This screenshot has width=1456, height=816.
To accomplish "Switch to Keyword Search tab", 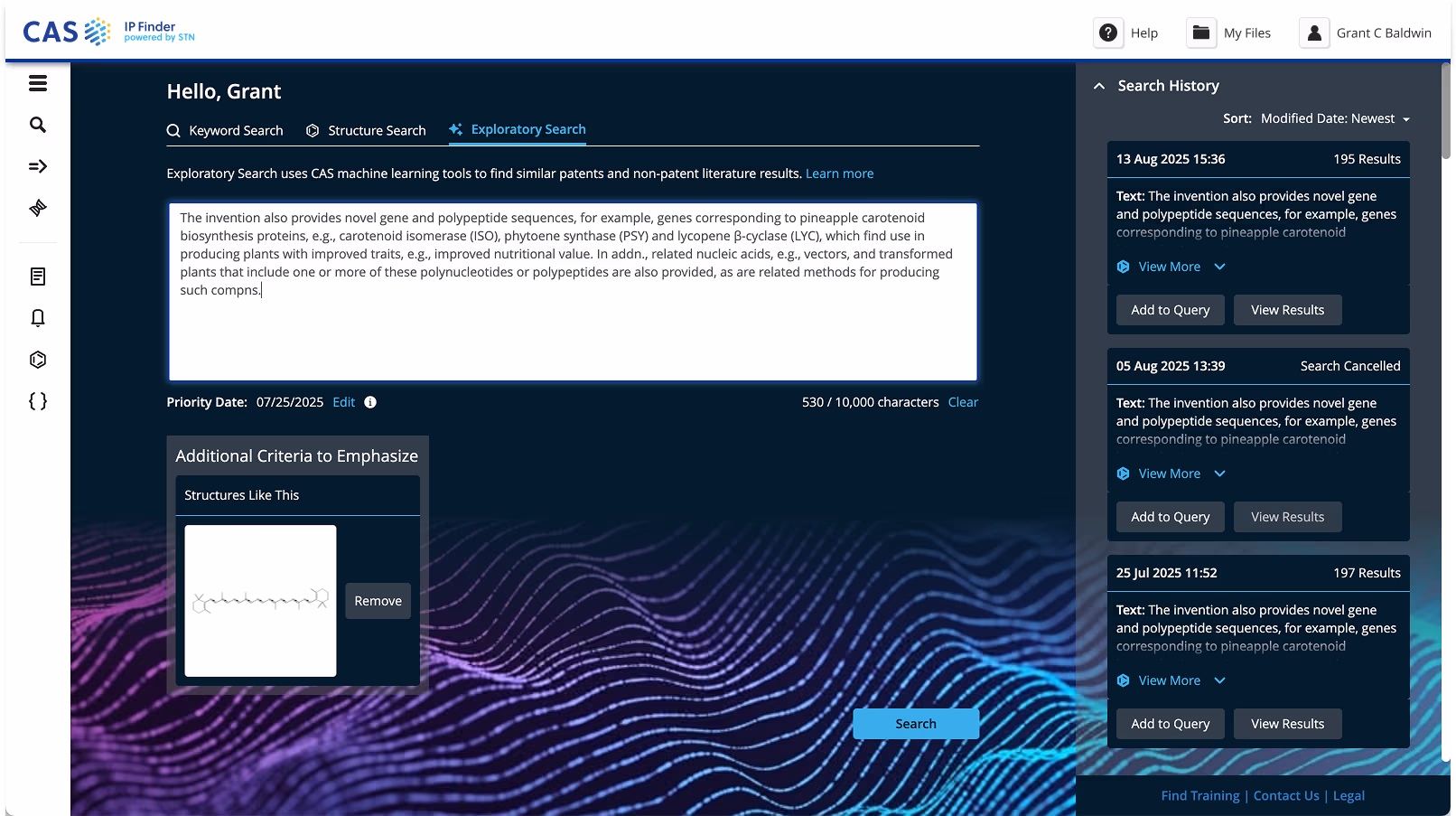I will coord(225,130).
